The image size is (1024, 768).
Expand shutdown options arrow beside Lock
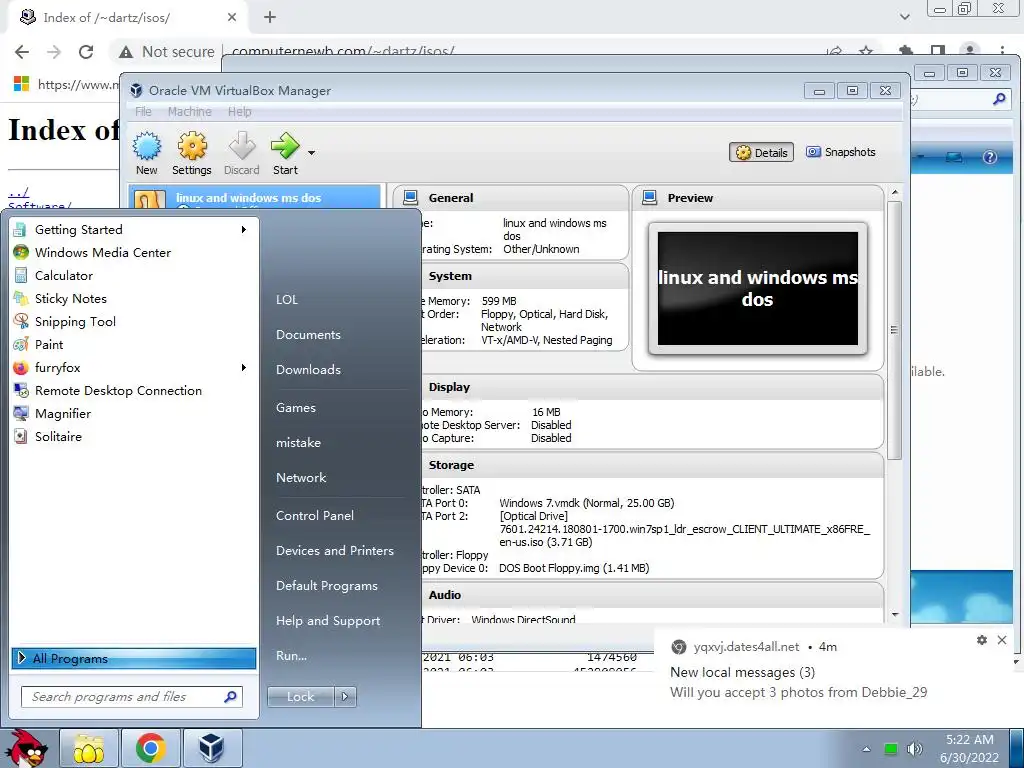click(345, 697)
